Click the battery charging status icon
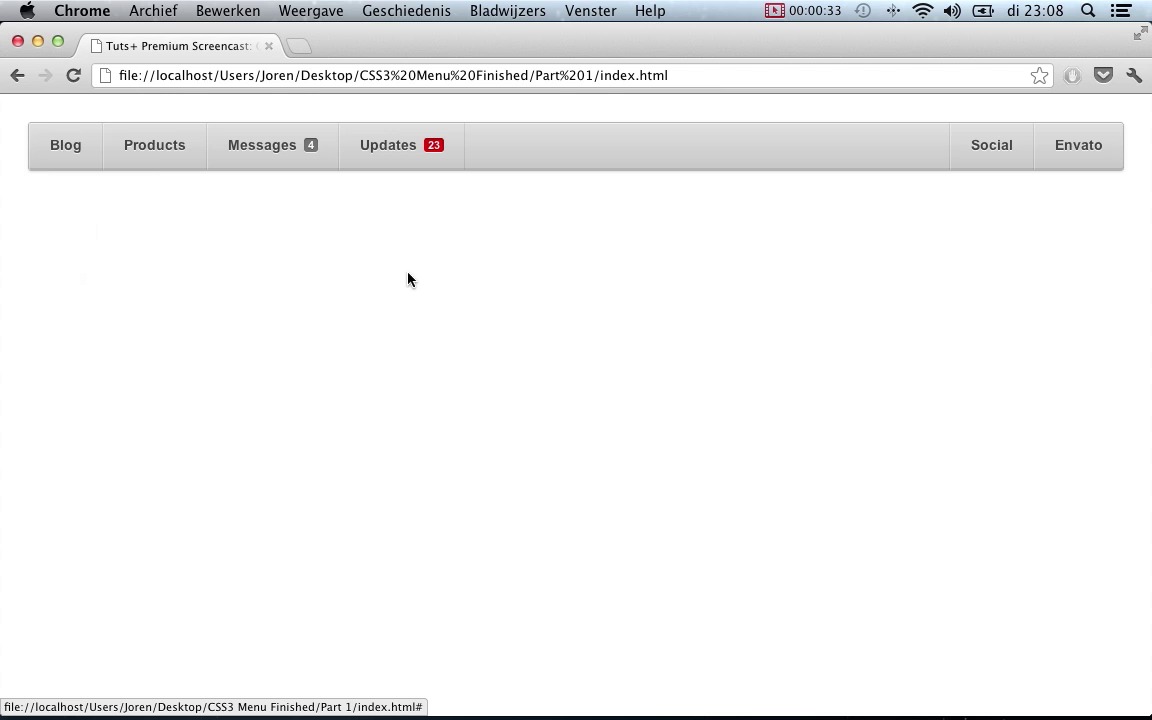The width and height of the screenshot is (1152, 720). click(983, 10)
